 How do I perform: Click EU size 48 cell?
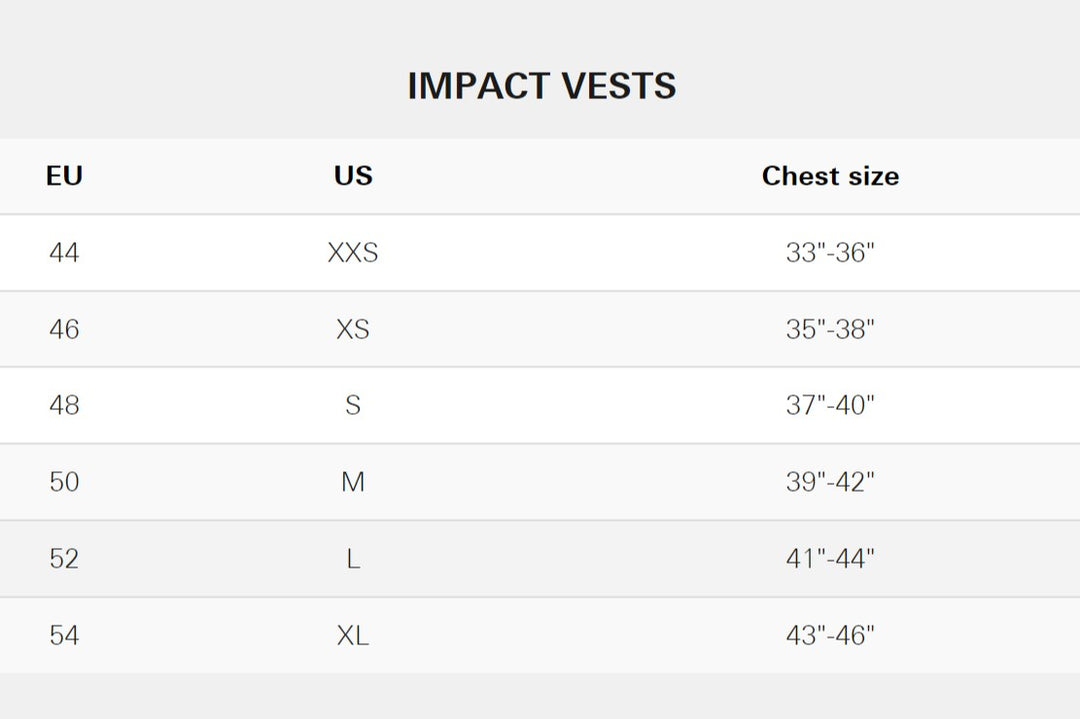point(64,405)
